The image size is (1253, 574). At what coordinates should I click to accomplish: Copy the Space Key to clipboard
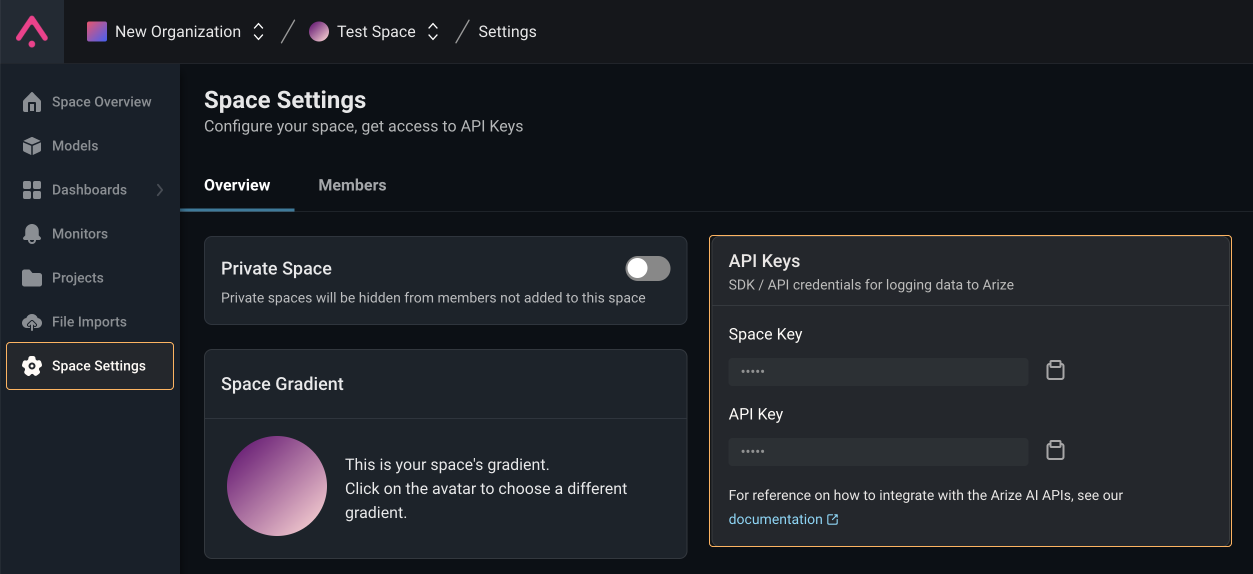pyautogui.click(x=1055, y=371)
